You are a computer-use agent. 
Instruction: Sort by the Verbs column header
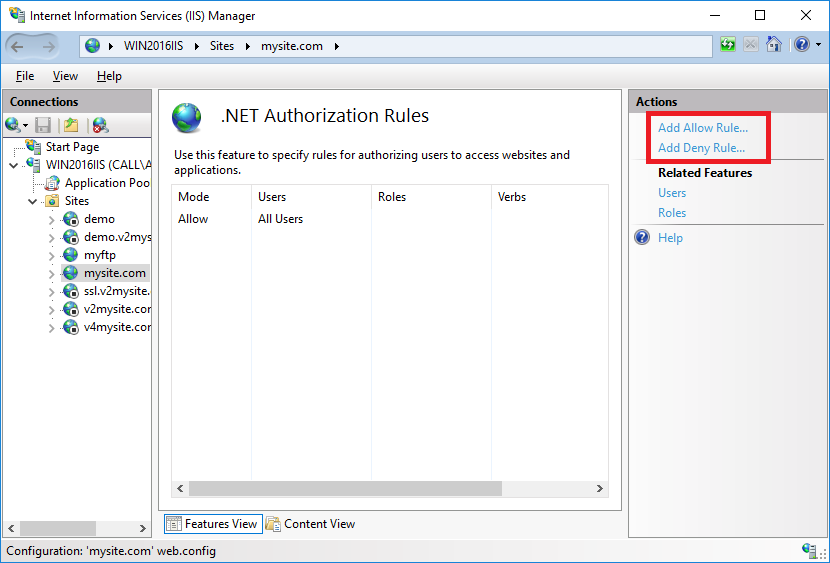coord(549,197)
